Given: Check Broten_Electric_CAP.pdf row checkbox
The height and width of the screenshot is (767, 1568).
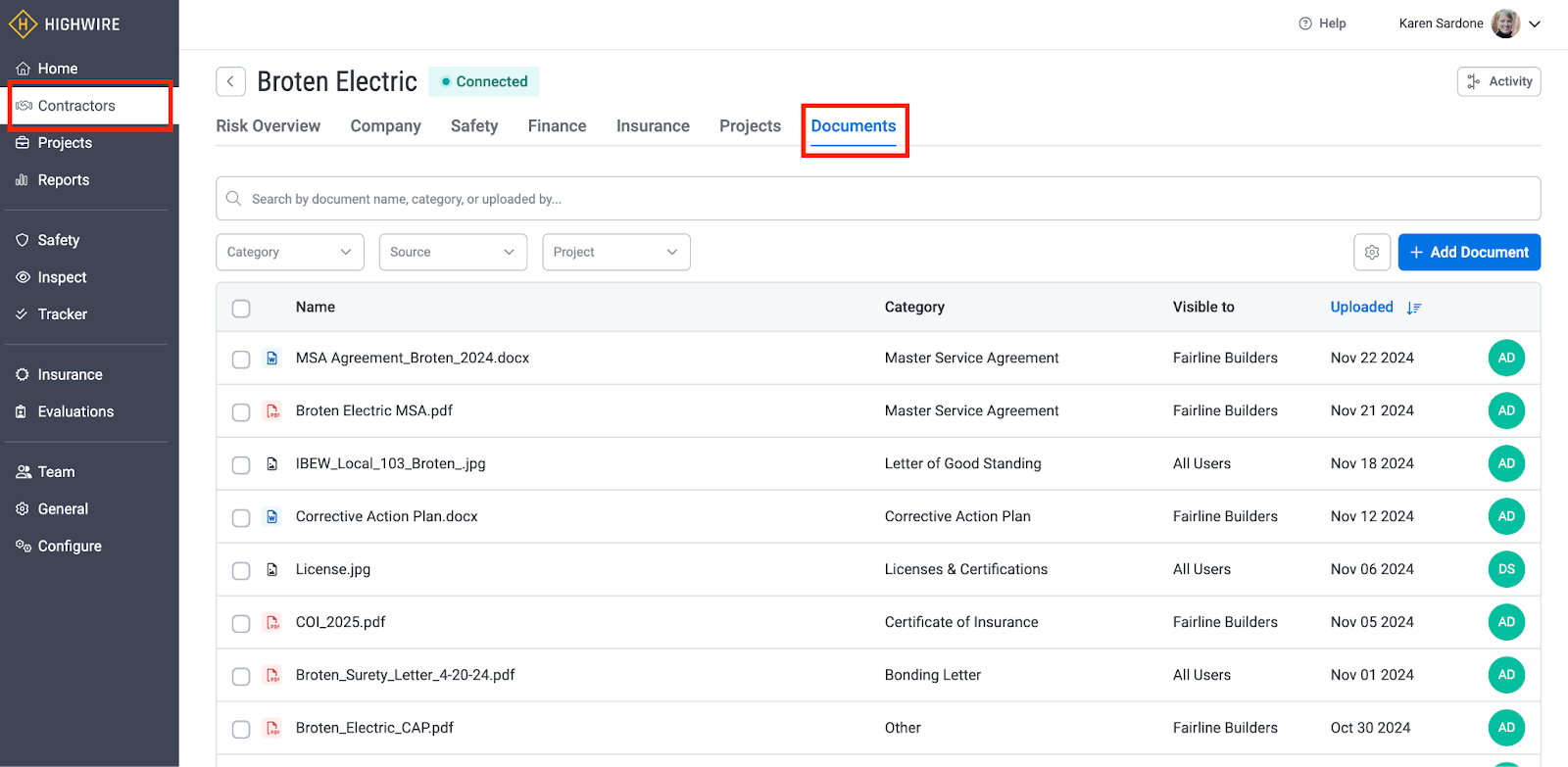Looking at the screenshot, I should [241, 730].
